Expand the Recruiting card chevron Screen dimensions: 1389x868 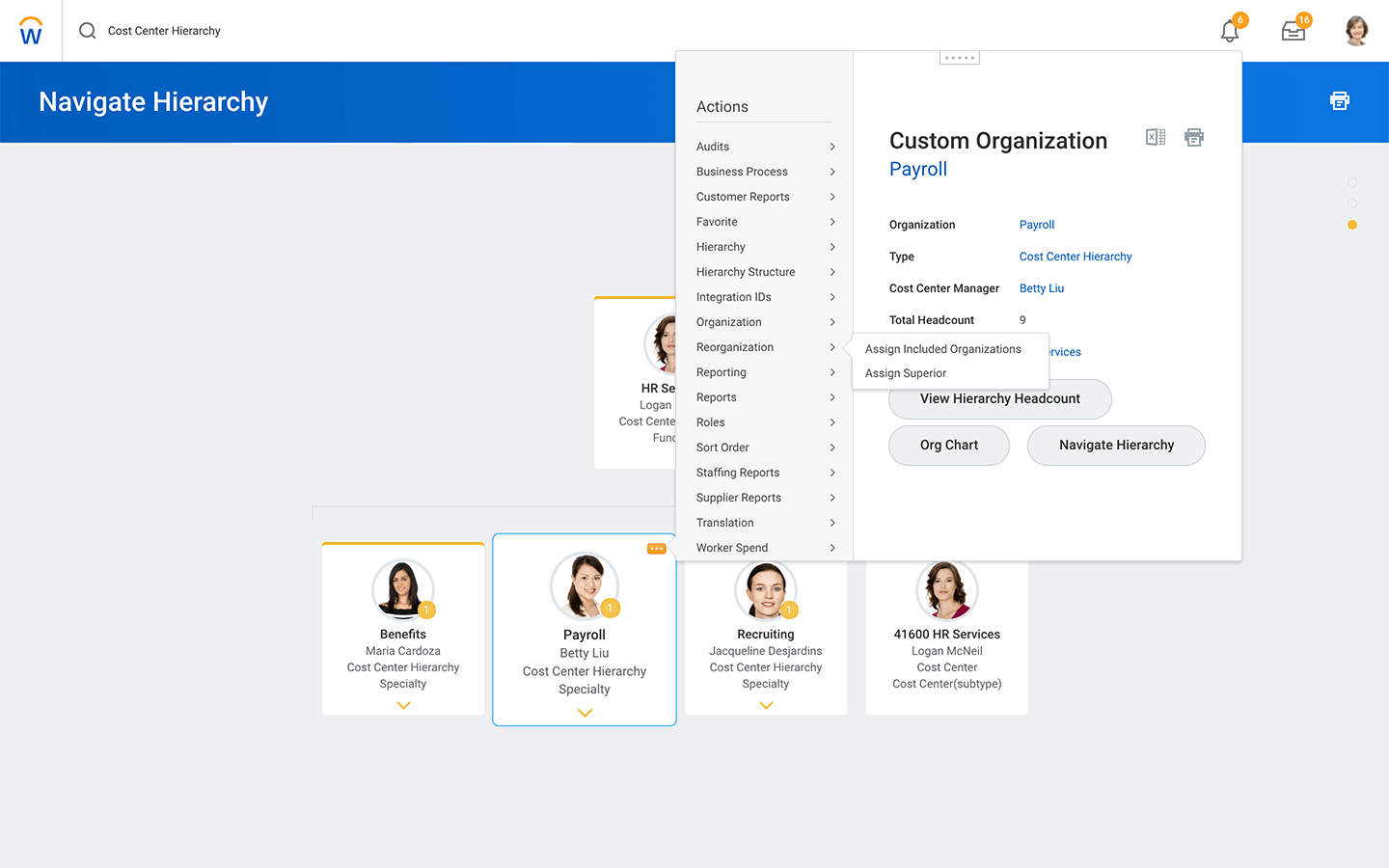pyautogui.click(x=766, y=705)
